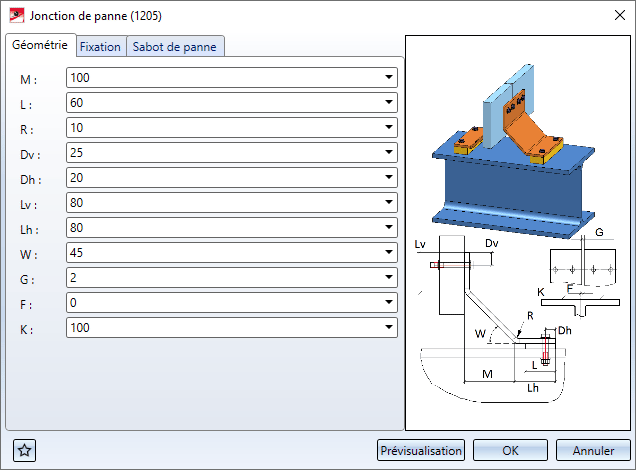Viewport: 636px width, 470px height.
Task: Open the Dv dropdown list
Action: tap(388, 153)
